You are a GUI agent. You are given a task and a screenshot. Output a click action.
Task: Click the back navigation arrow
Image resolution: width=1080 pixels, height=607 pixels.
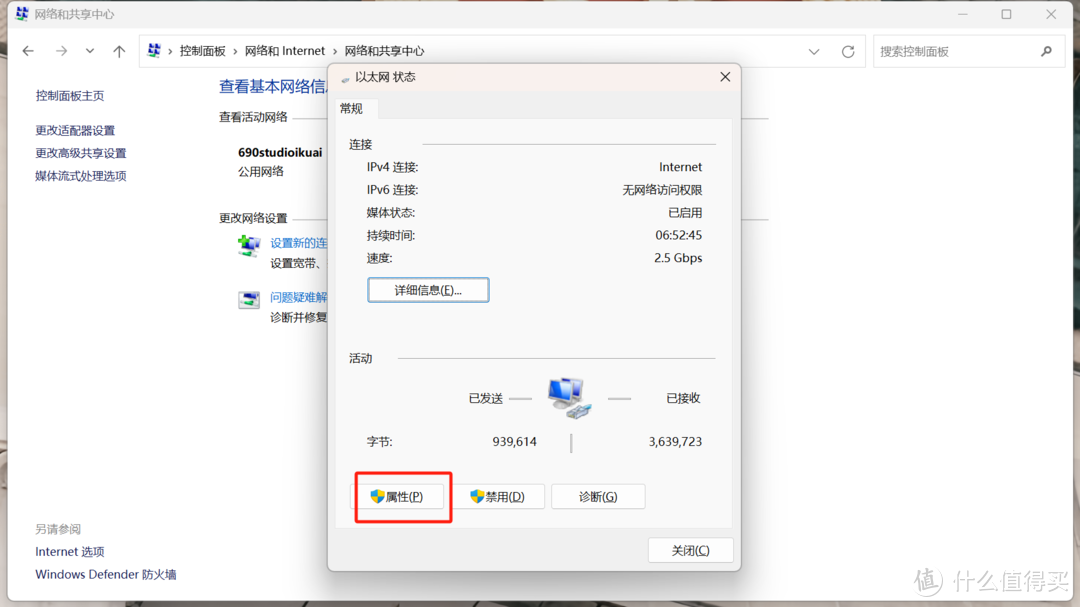point(27,50)
